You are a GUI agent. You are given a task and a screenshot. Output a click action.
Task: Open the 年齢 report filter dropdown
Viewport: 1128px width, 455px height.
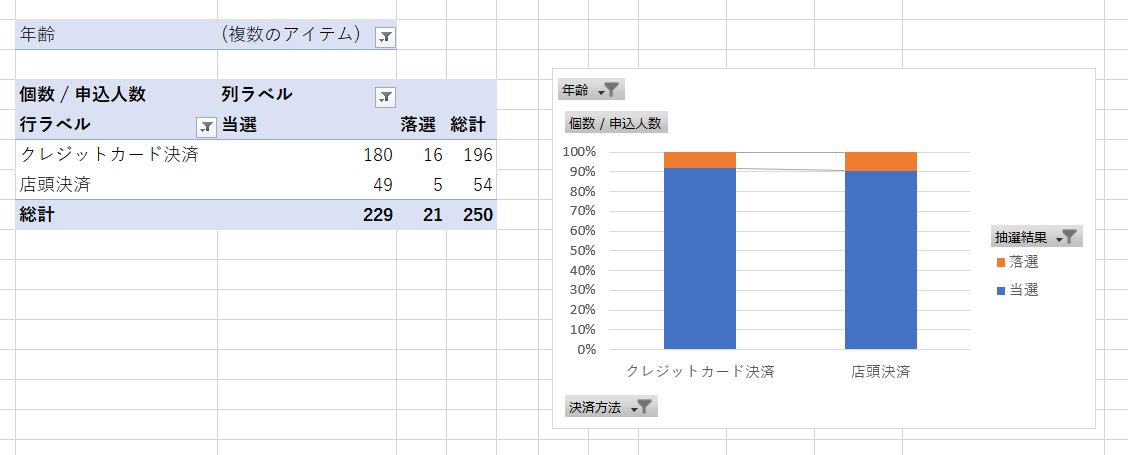tap(385, 37)
